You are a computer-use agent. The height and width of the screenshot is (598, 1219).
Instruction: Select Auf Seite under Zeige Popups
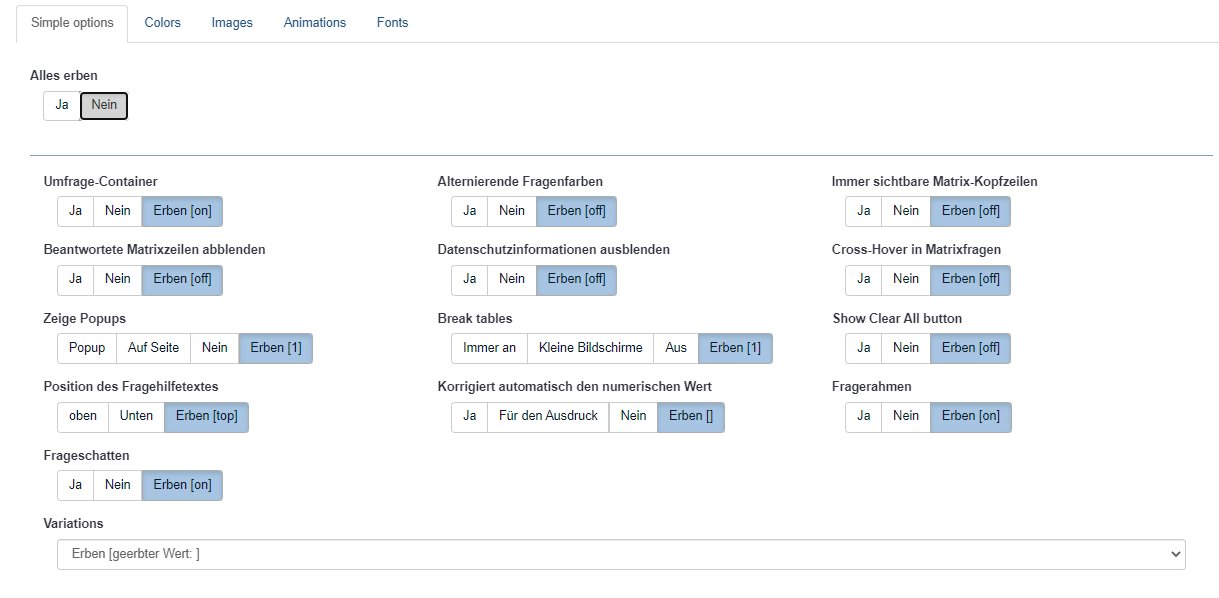(x=153, y=348)
